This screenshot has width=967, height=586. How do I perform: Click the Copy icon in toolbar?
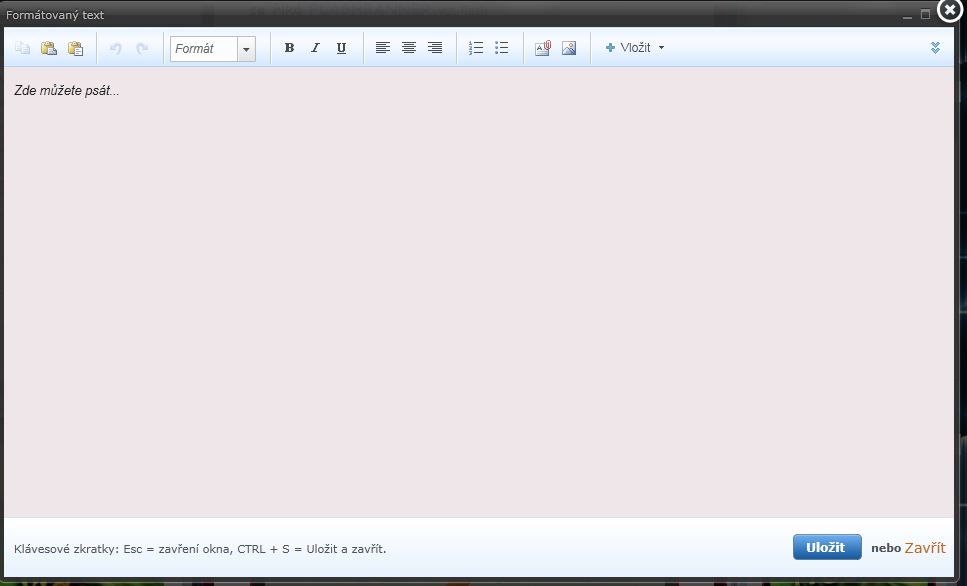click(x=23, y=48)
